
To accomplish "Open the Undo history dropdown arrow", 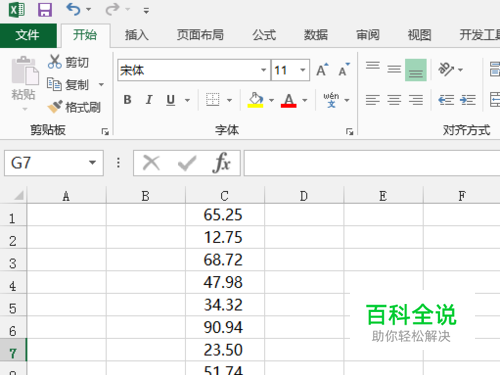I will click(89, 9).
